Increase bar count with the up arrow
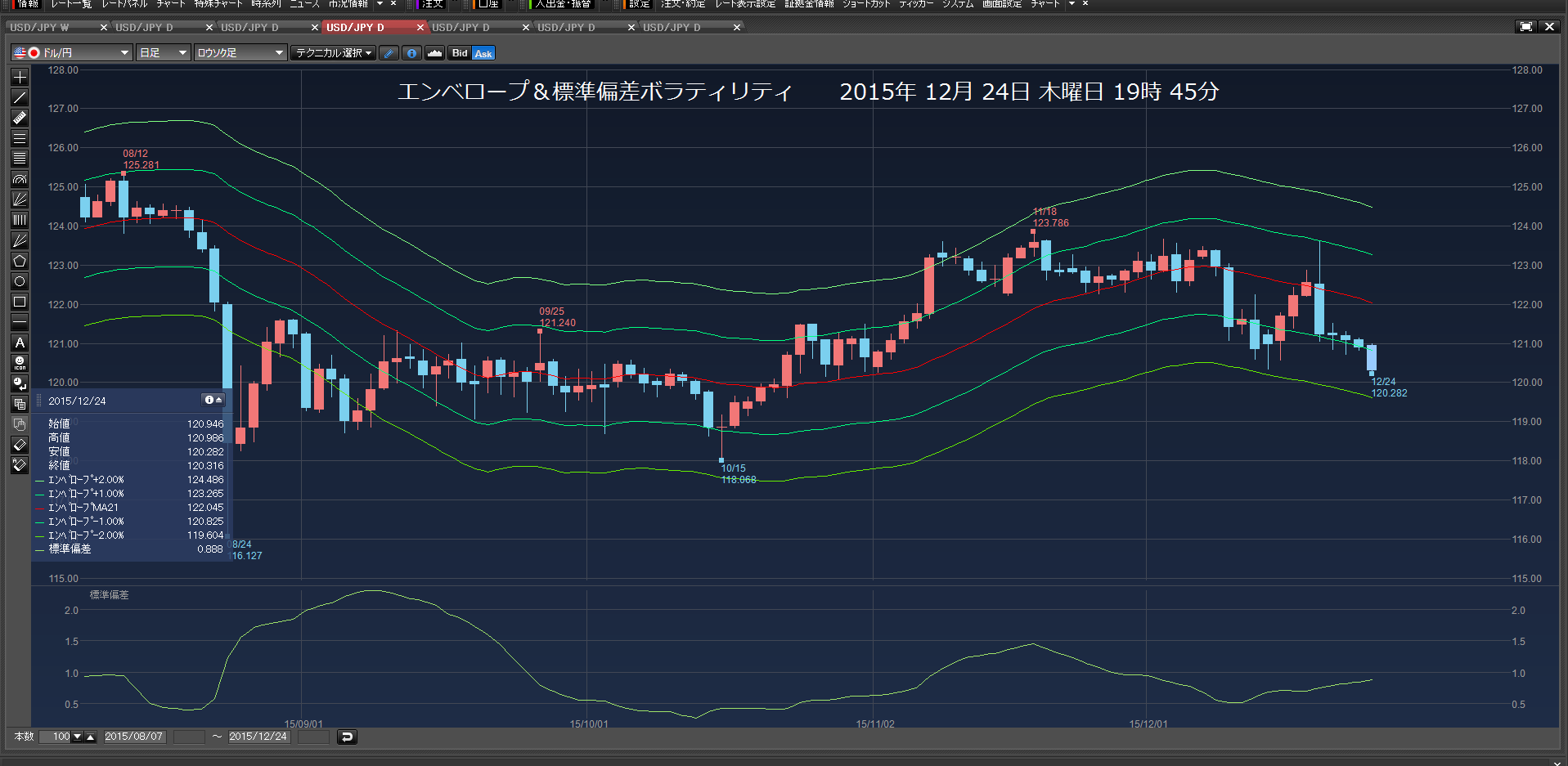The width and height of the screenshot is (1568, 766). (91, 737)
